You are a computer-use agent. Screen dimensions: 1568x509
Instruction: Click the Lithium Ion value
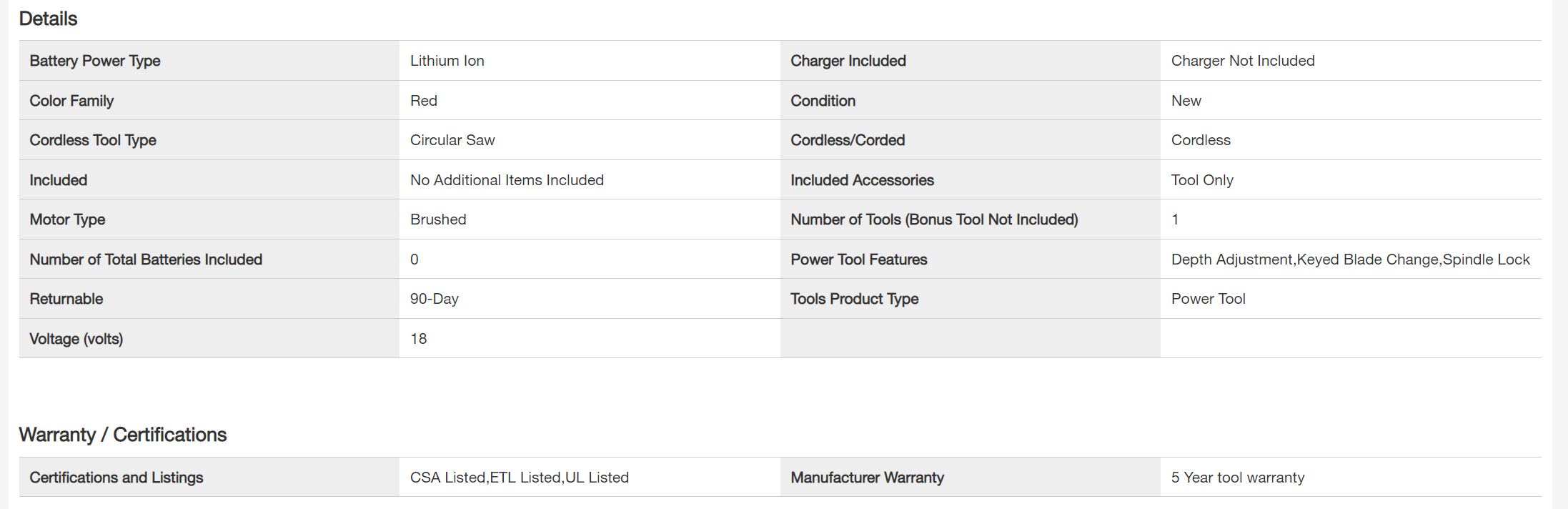pos(447,61)
